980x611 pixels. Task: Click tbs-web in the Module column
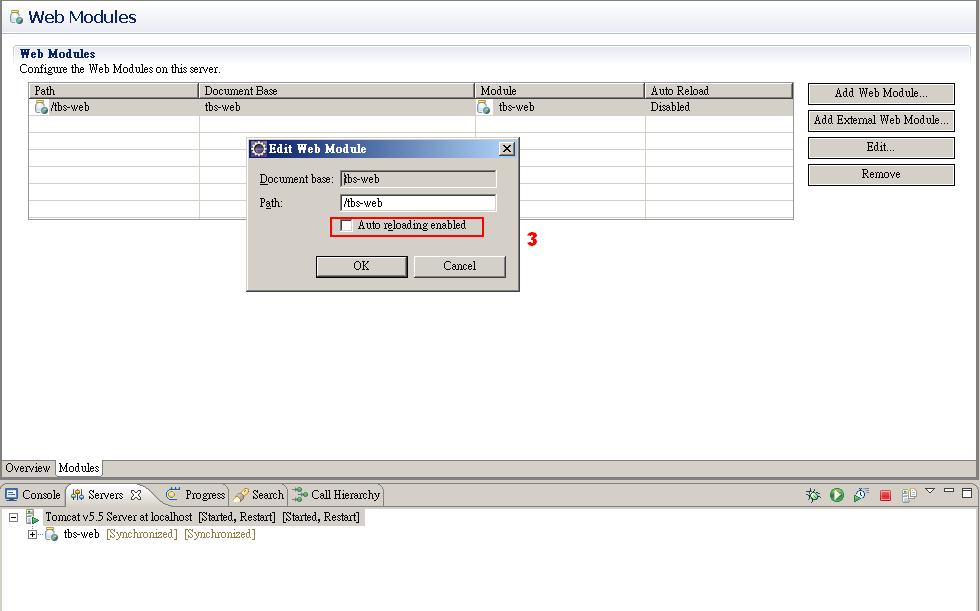pos(516,107)
